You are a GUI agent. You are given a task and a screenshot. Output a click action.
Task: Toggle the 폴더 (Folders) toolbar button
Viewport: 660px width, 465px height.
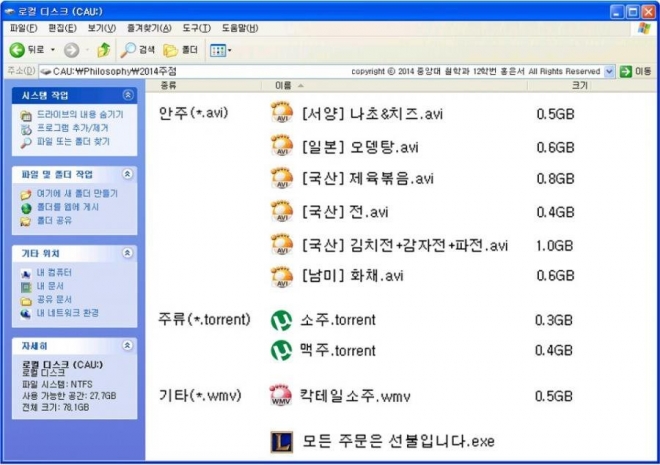182,49
